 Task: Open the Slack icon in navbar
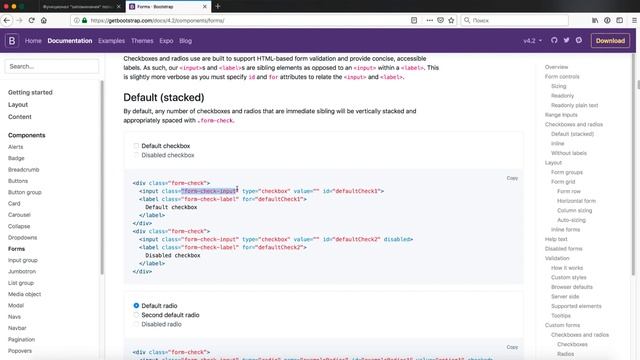click(579, 40)
